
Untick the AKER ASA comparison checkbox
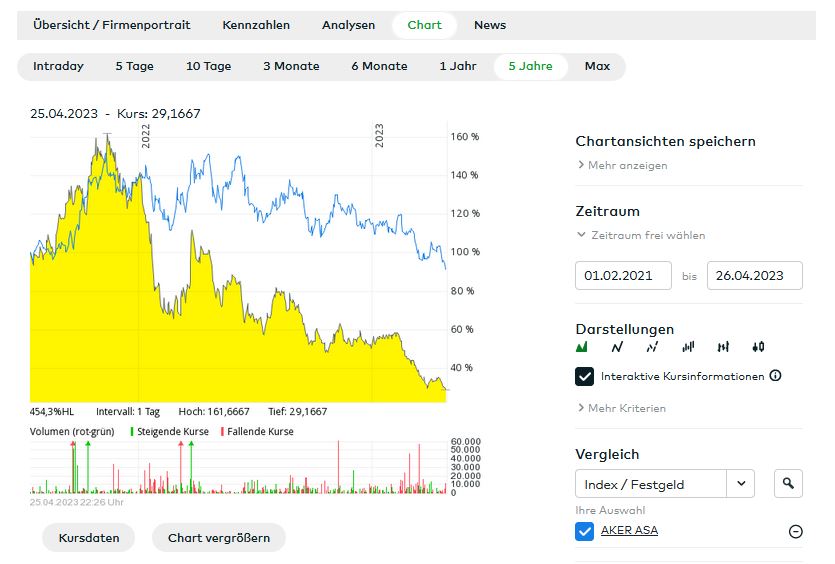click(x=585, y=531)
